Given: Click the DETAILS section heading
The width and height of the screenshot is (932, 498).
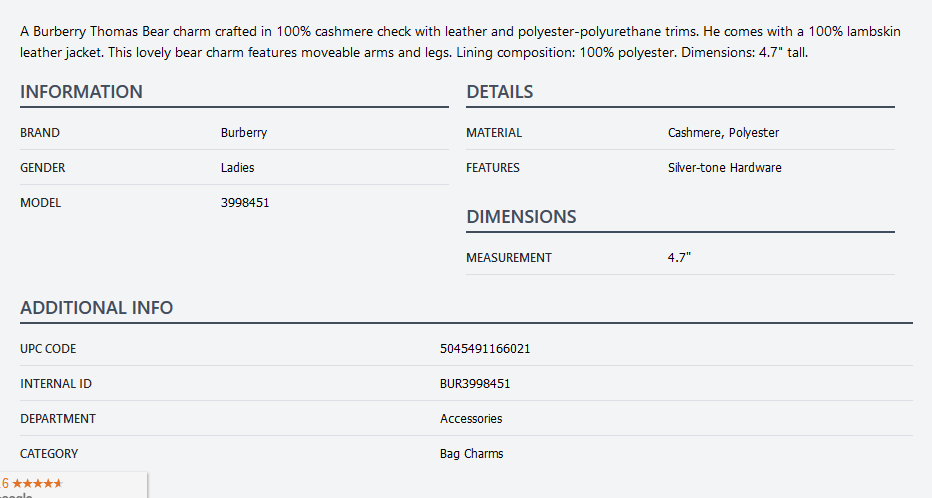Looking at the screenshot, I should click(499, 92).
